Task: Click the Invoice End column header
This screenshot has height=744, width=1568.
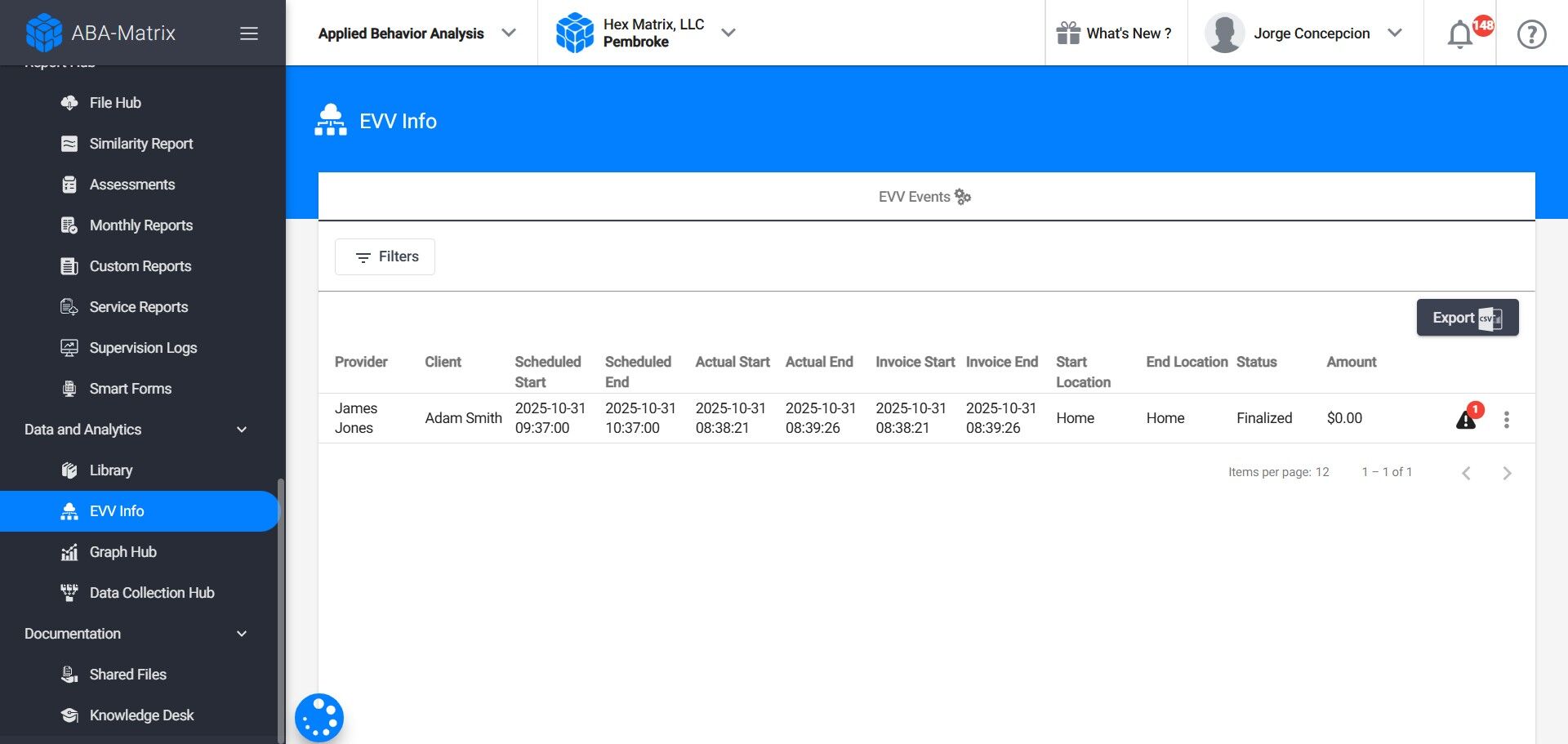Action: click(x=1001, y=362)
